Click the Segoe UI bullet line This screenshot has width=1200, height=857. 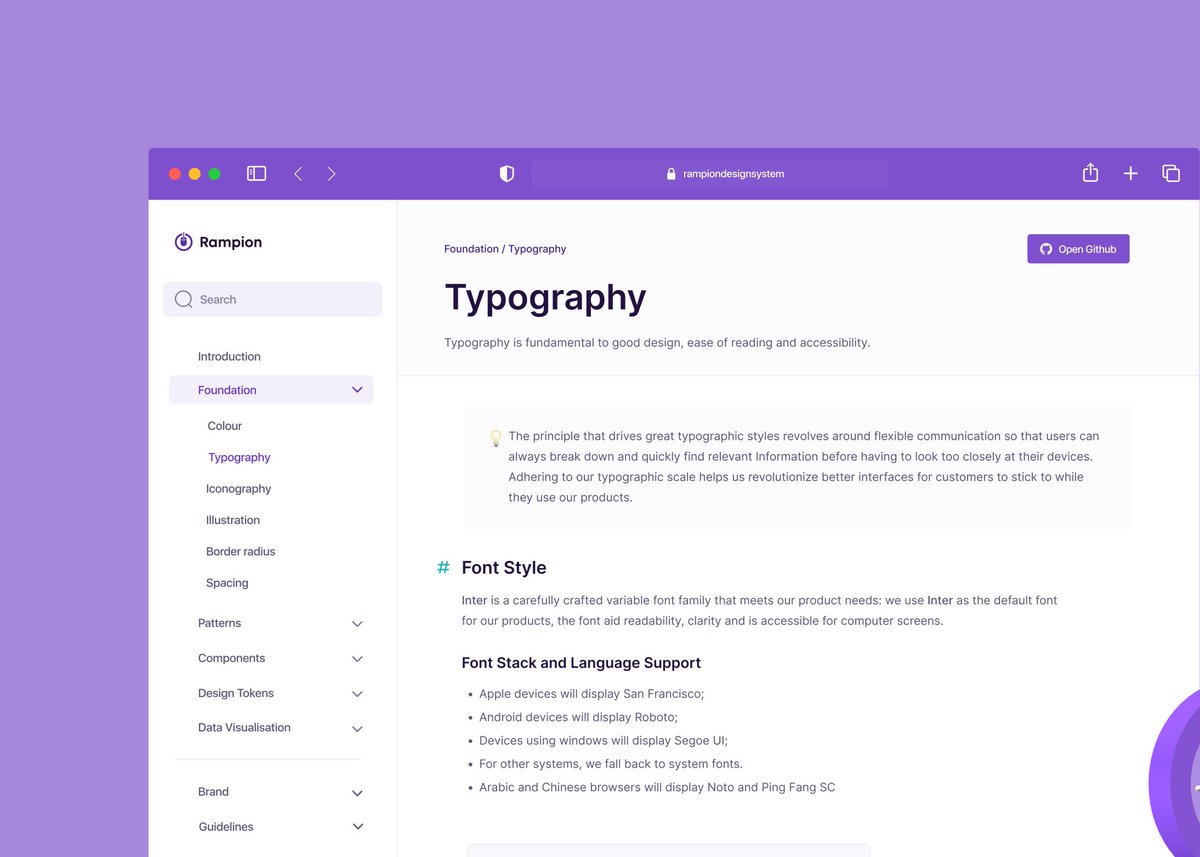603,741
